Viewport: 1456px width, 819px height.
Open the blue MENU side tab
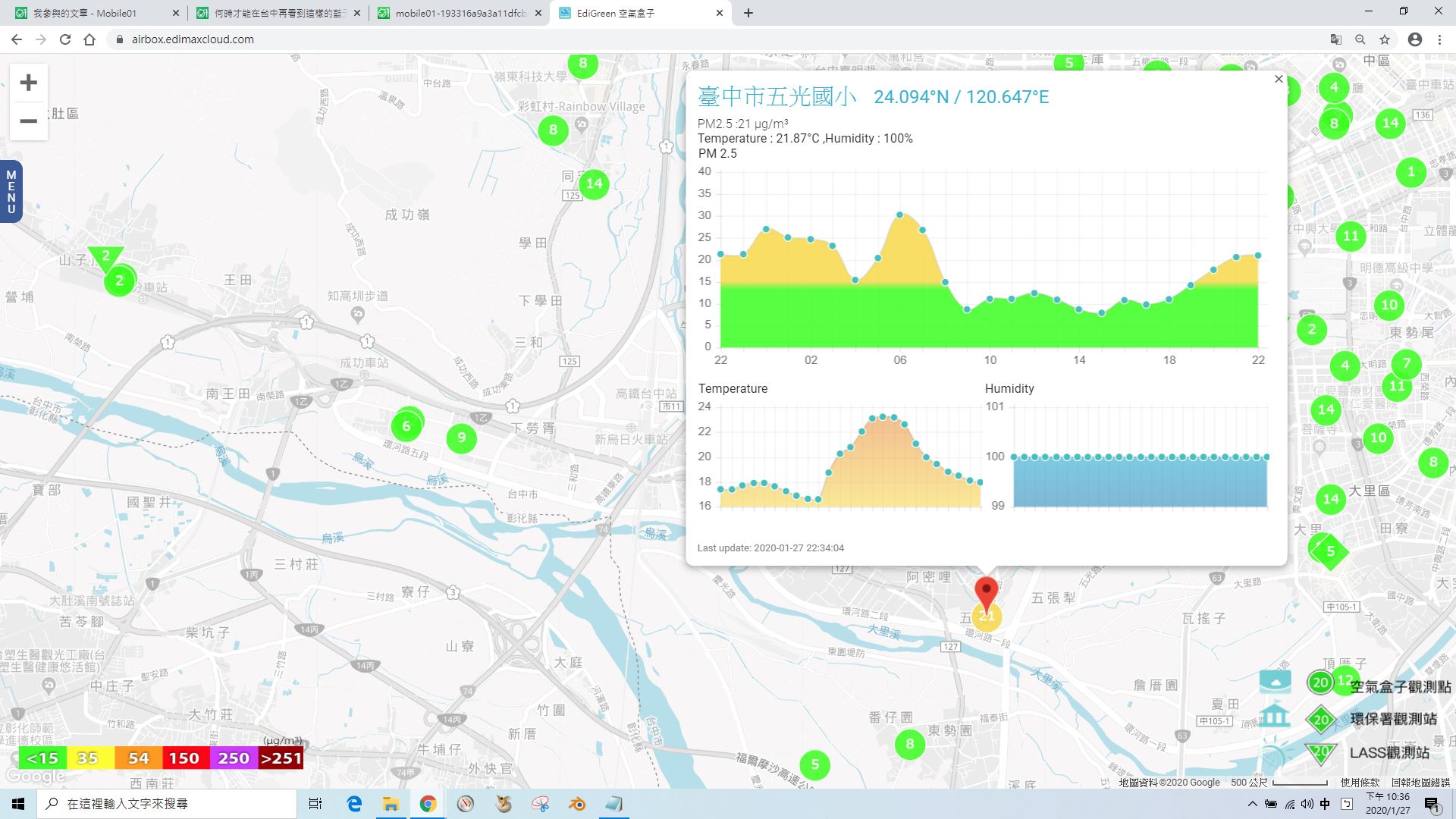click(11, 192)
